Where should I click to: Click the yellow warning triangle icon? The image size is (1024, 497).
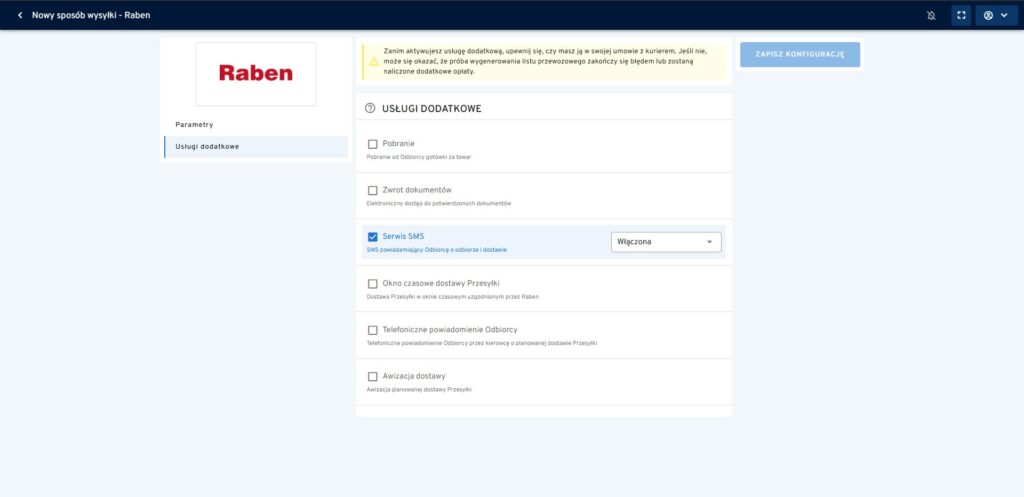coord(373,61)
